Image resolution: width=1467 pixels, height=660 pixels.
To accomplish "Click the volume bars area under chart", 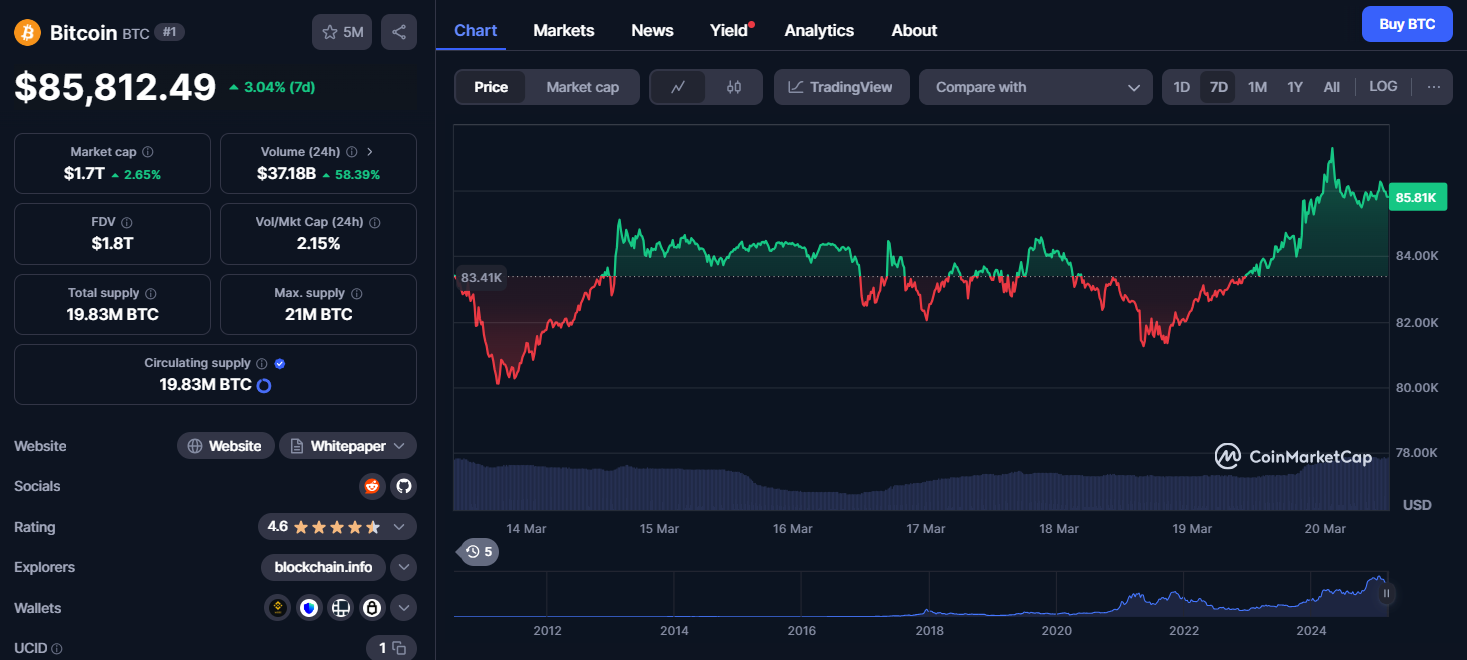I will pos(920,484).
